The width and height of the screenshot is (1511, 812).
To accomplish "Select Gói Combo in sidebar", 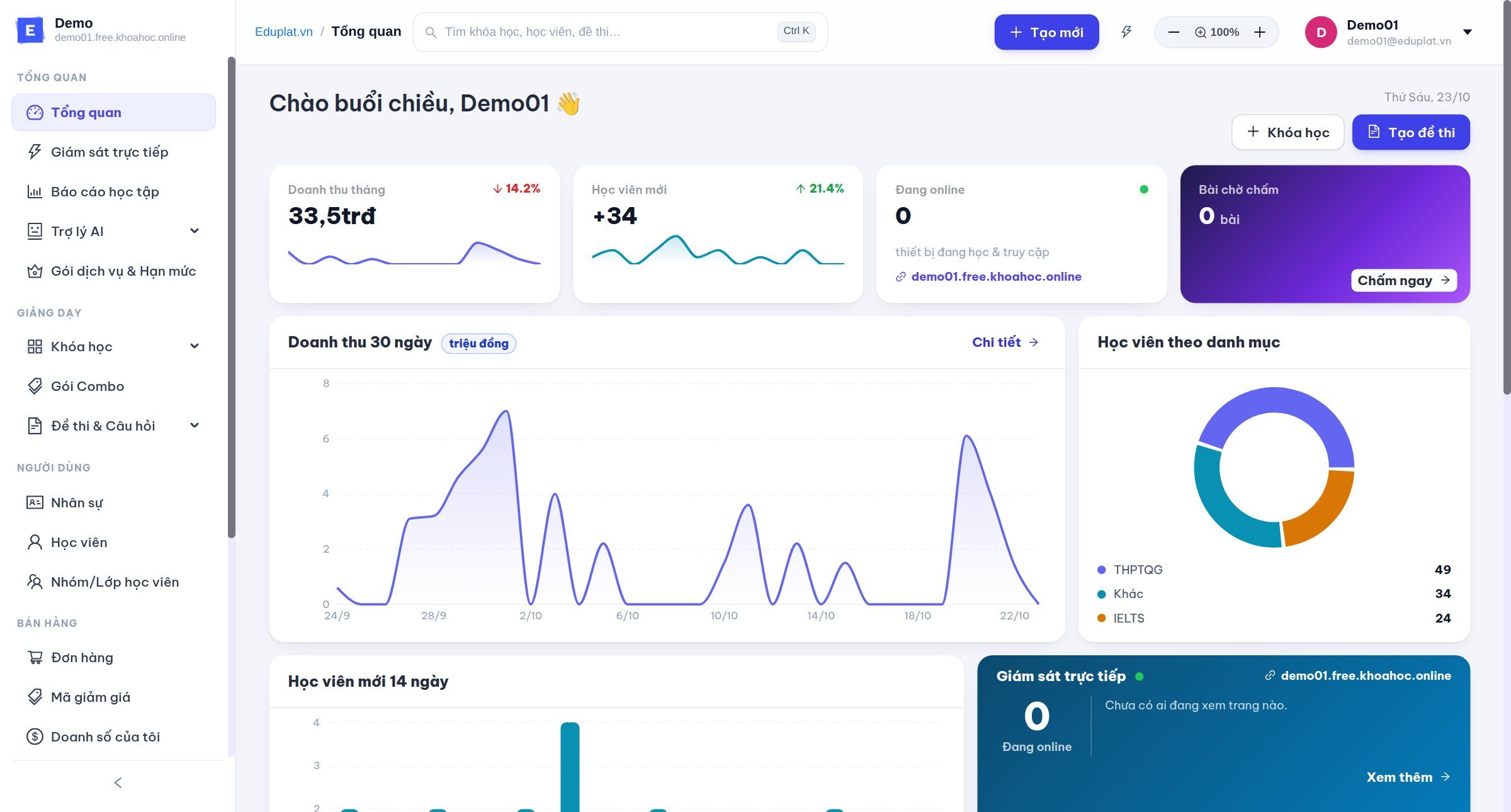I will [113, 386].
